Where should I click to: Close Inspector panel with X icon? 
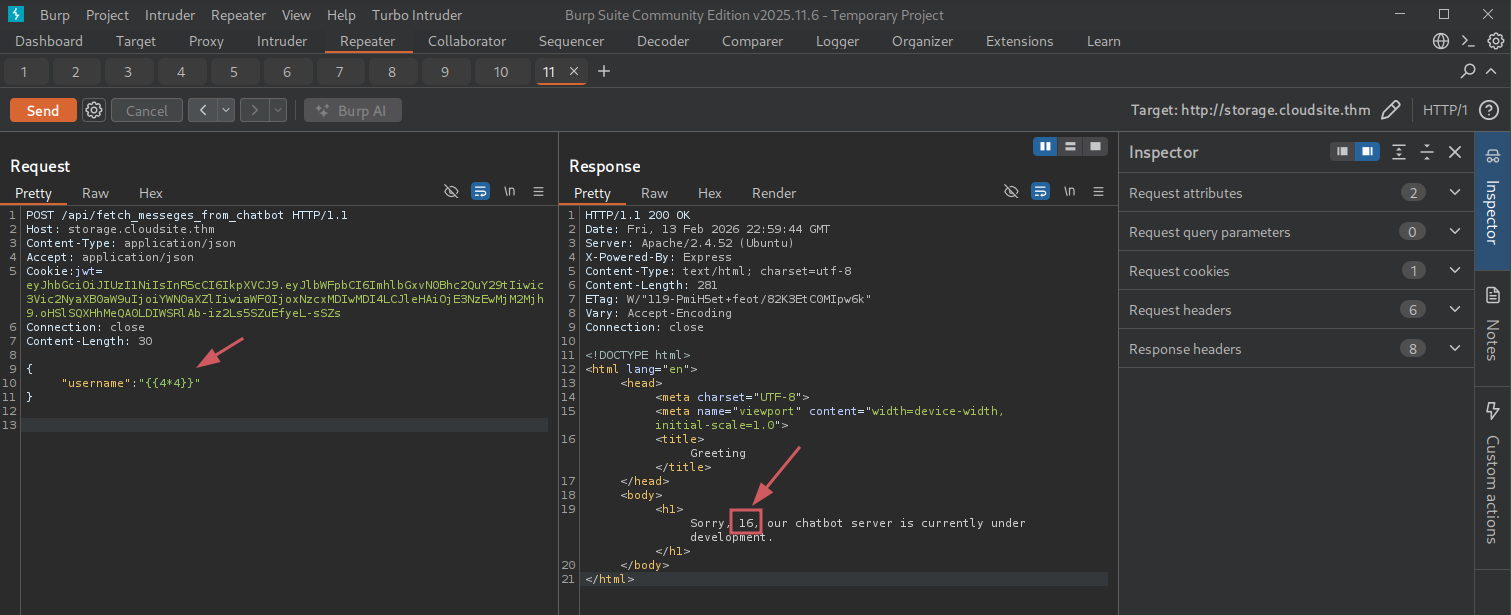click(1455, 152)
